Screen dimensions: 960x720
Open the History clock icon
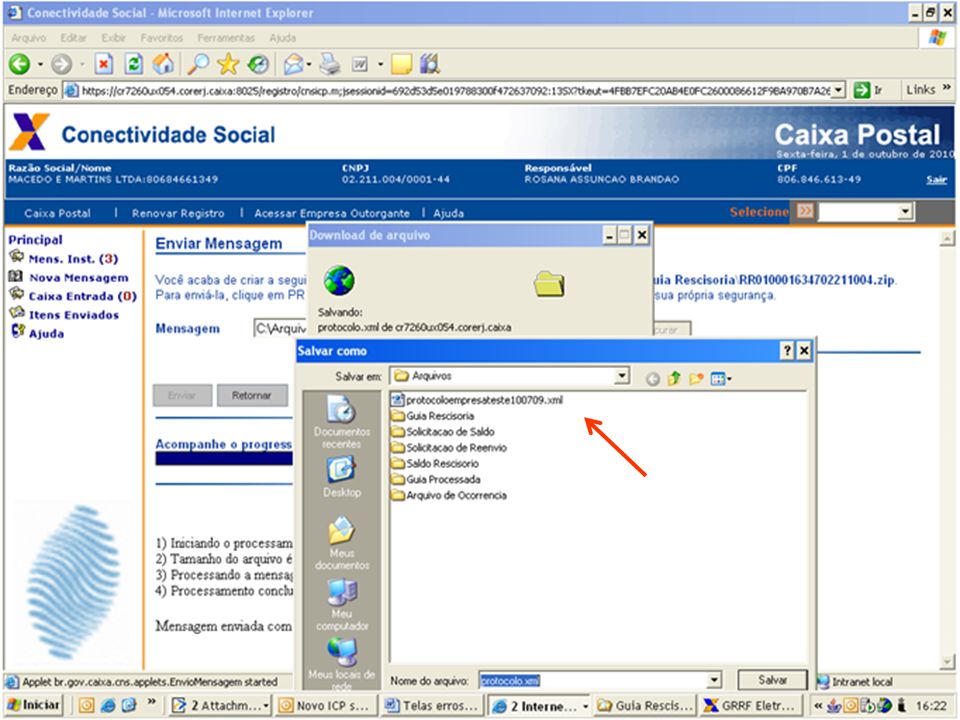258,64
